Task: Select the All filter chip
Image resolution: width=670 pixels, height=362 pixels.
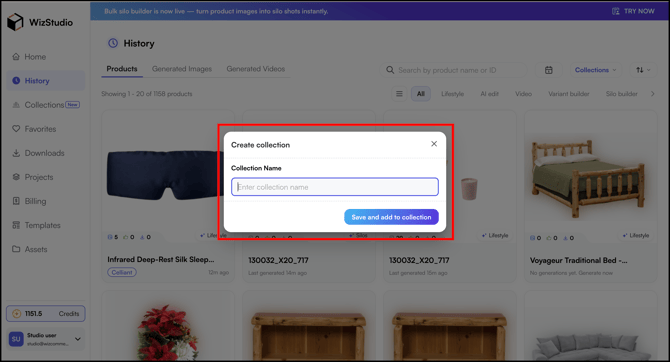Action: (420, 94)
